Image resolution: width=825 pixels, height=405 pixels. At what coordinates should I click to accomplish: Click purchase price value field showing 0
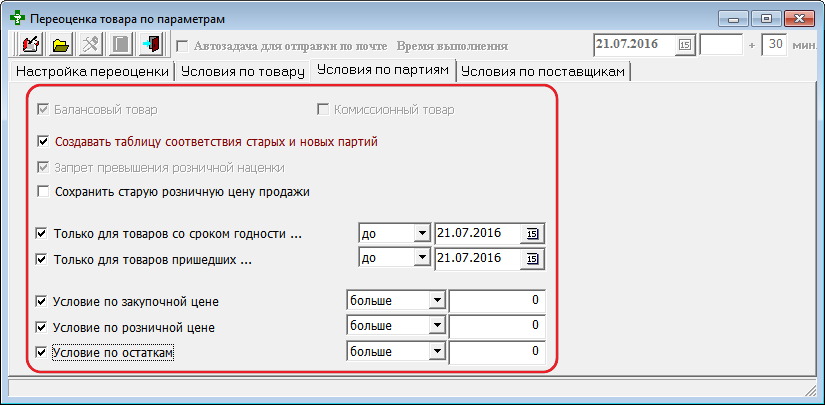pos(497,301)
